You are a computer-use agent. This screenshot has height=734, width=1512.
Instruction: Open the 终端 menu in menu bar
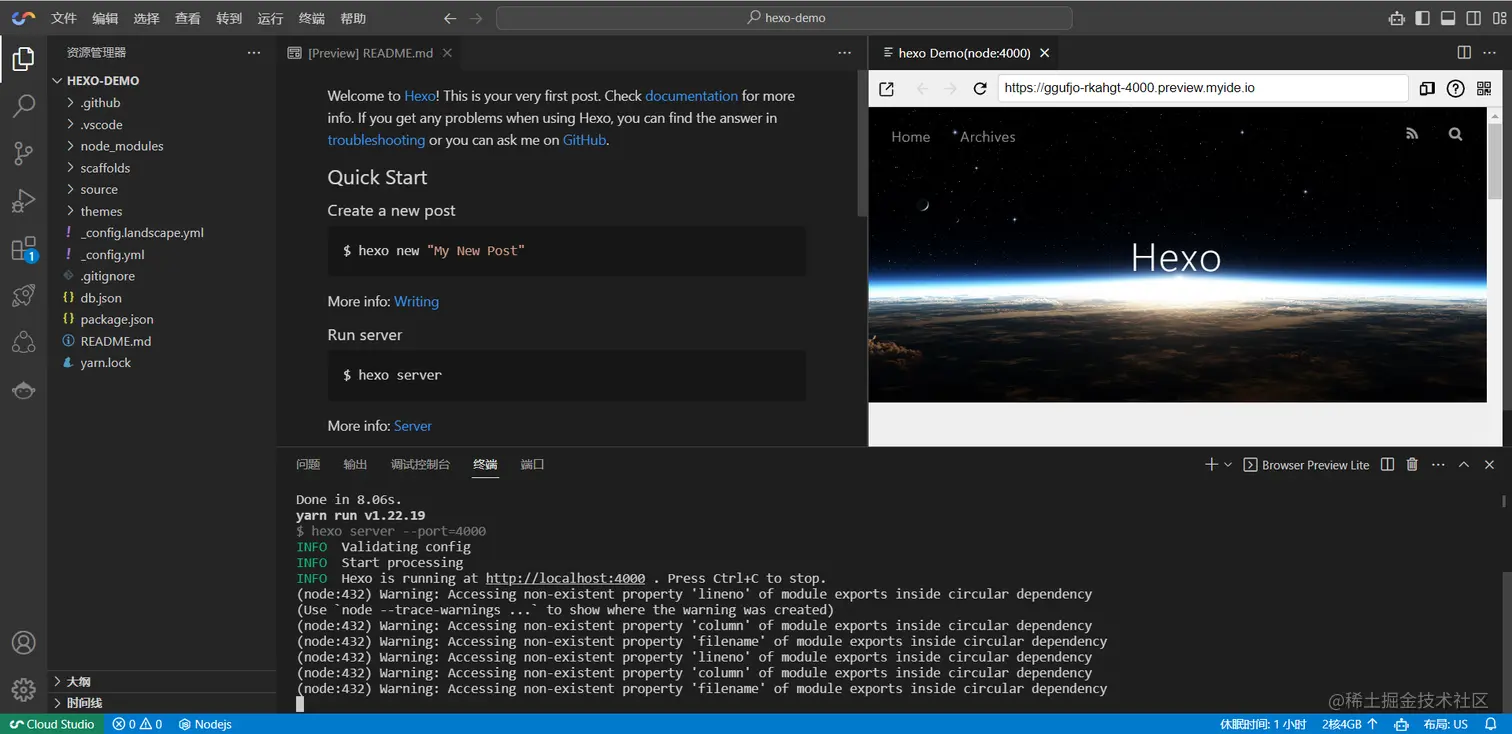pyautogui.click(x=312, y=18)
